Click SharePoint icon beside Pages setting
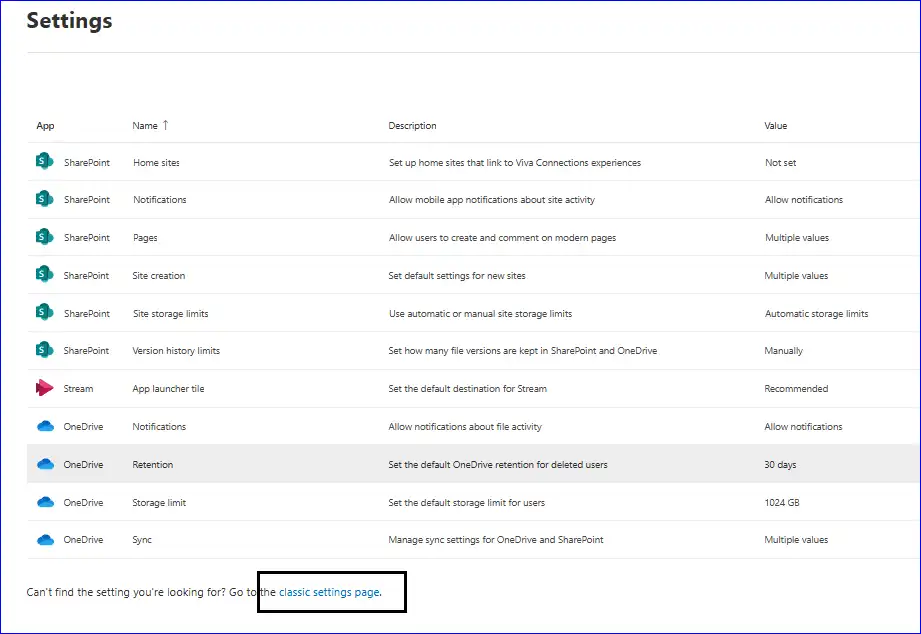Image resolution: width=921 pixels, height=634 pixels. [x=44, y=238]
